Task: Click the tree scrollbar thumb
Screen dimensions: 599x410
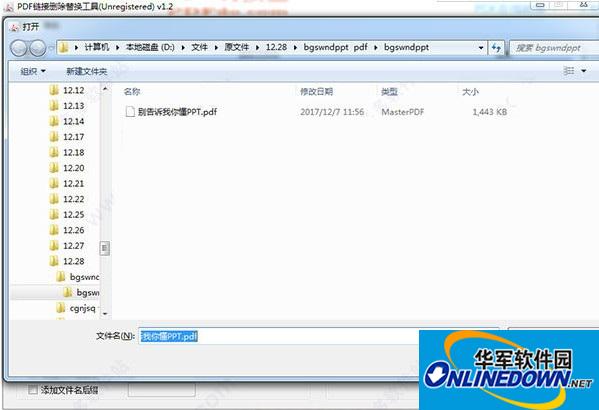Action: (x=105, y=248)
